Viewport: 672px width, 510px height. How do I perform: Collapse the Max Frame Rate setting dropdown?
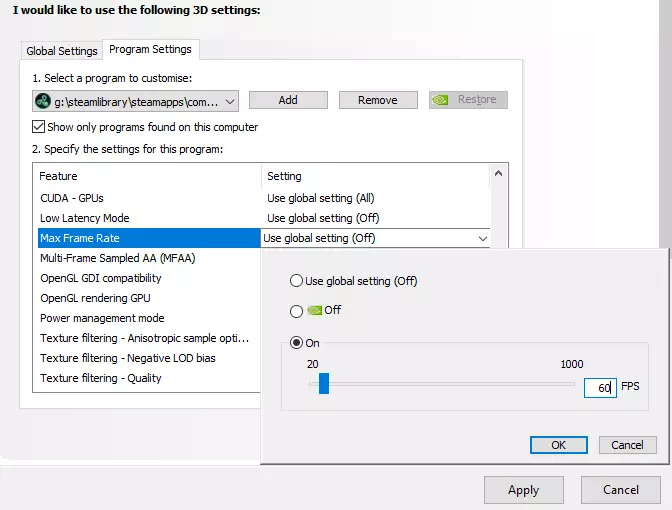(x=482, y=238)
